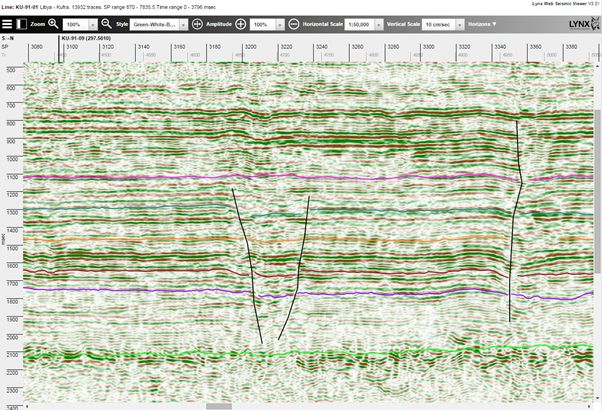Viewport: 602px width, 410px height.
Task: Increase amplitude with the plus circle icon
Action: tap(241, 24)
